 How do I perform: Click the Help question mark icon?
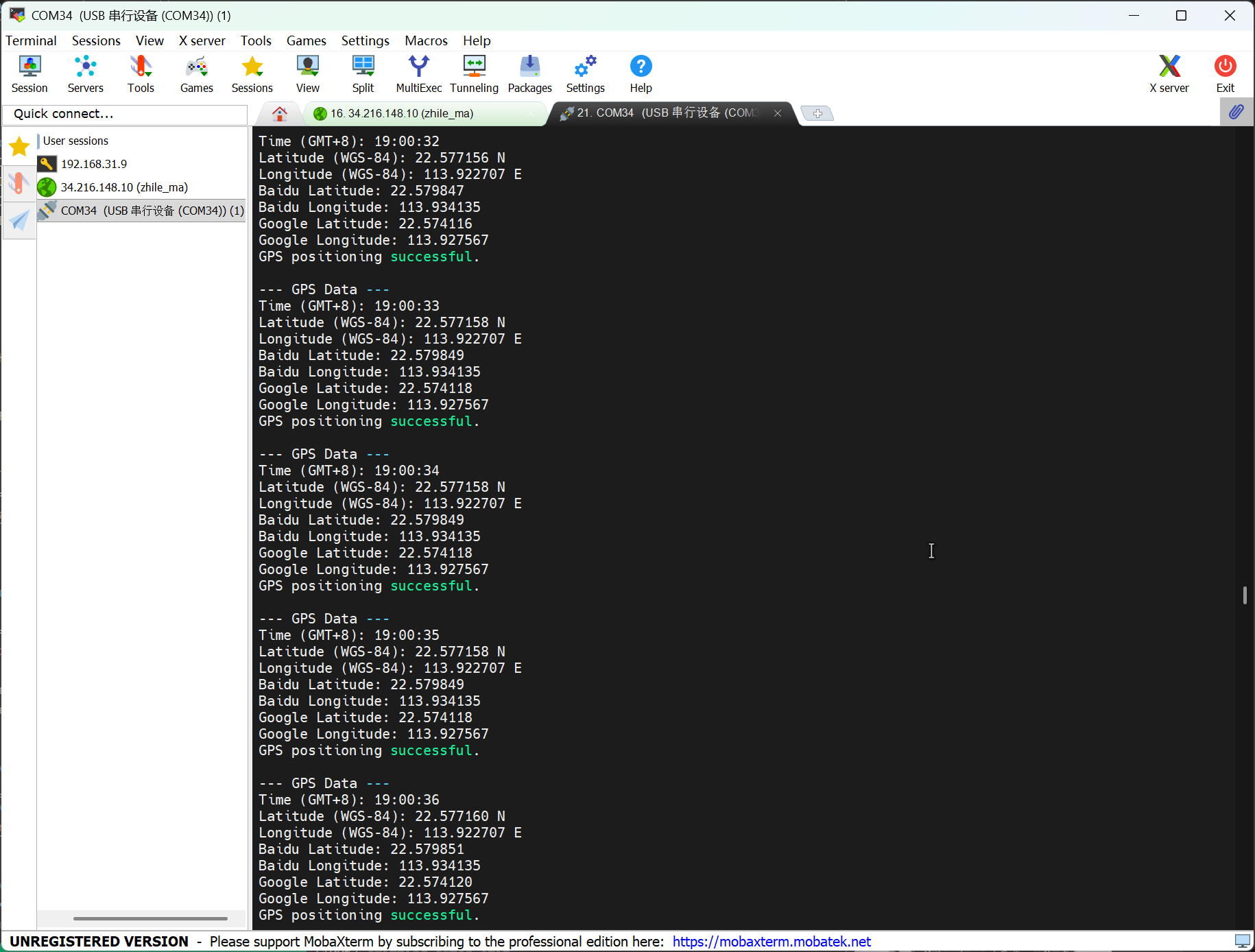coord(641,74)
